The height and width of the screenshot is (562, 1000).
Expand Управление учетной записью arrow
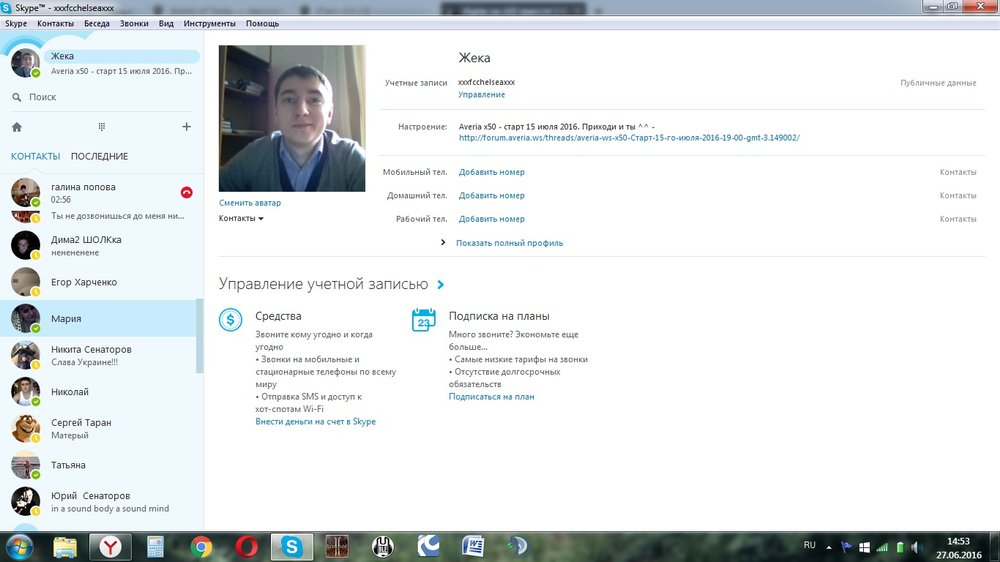pos(441,285)
